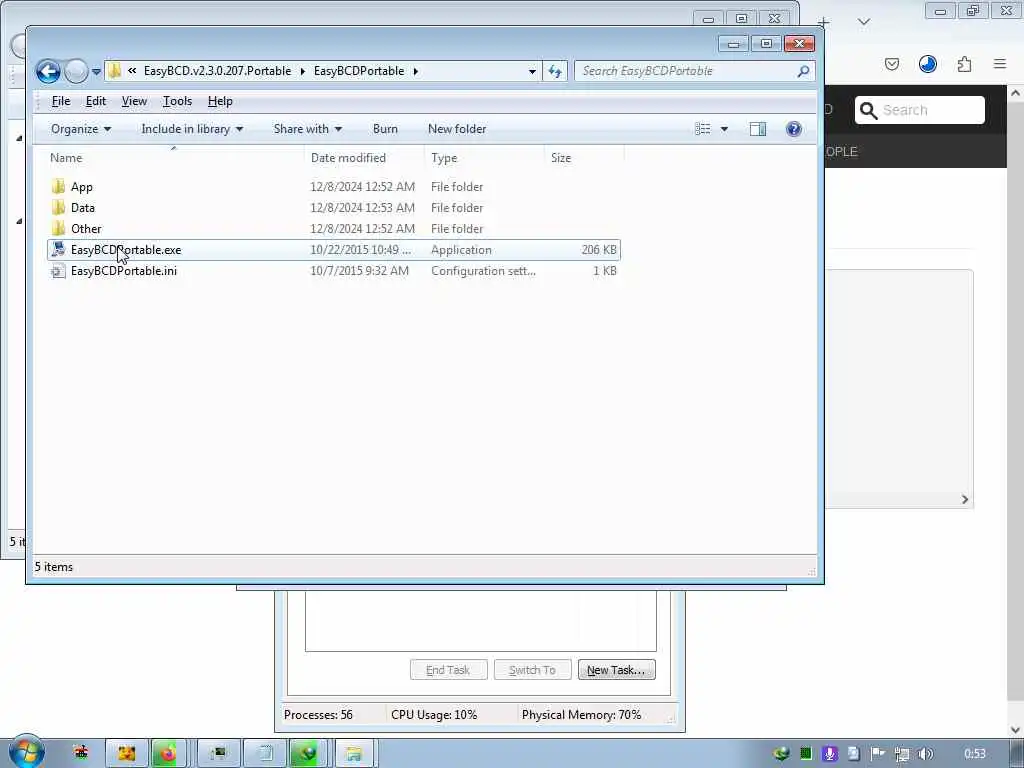Change your view using the view icon
The height and width of the screenshot is (768, 1024).
[703, 129]
